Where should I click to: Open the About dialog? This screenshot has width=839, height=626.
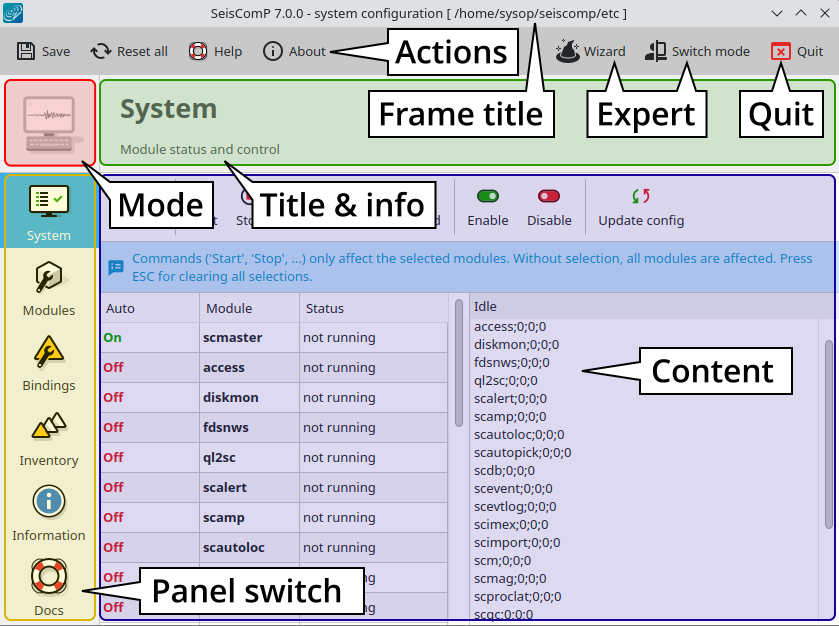pyautogui.click(x=294, y=51)
